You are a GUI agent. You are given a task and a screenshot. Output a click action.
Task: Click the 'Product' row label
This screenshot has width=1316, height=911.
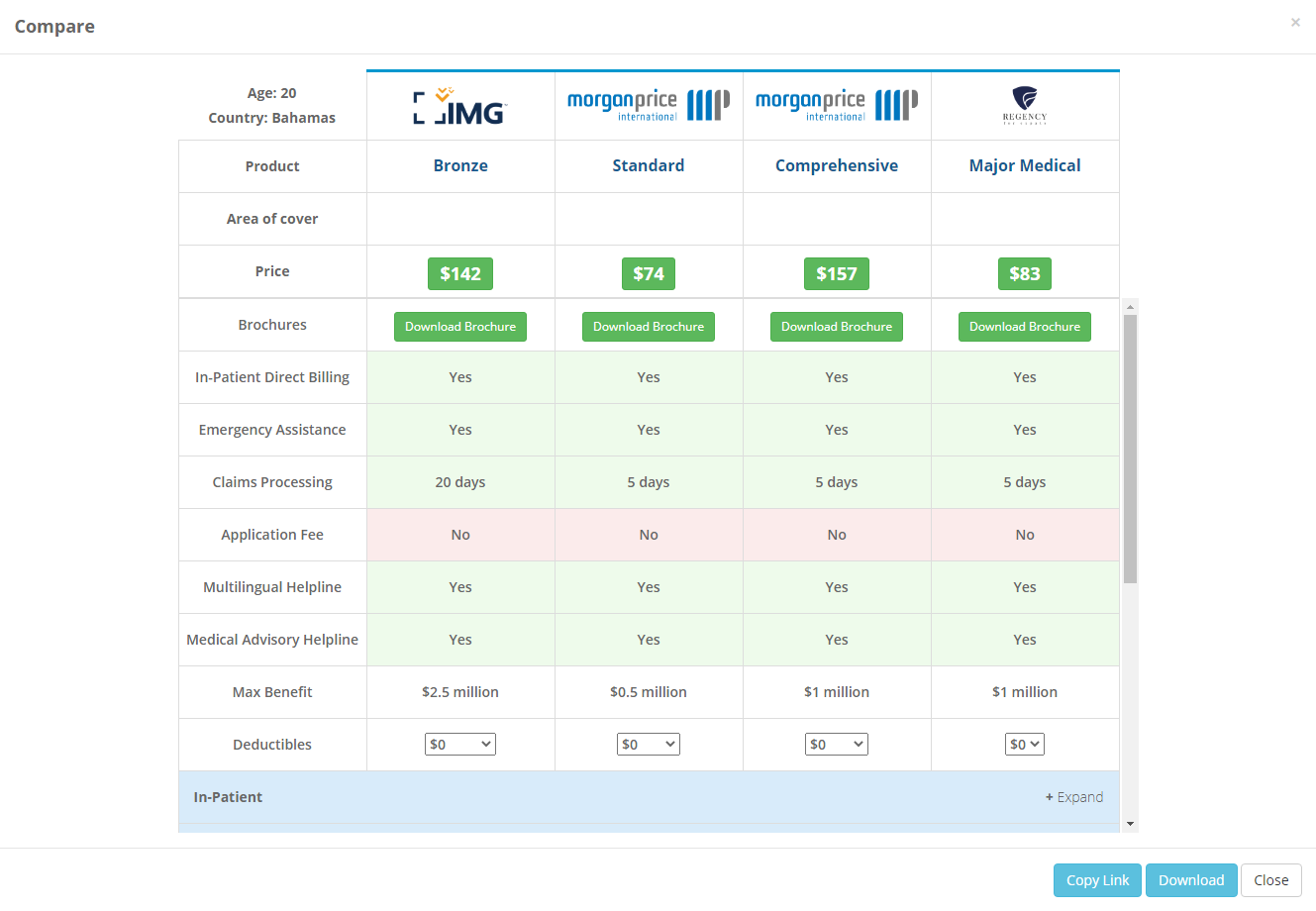coord(272,166)
